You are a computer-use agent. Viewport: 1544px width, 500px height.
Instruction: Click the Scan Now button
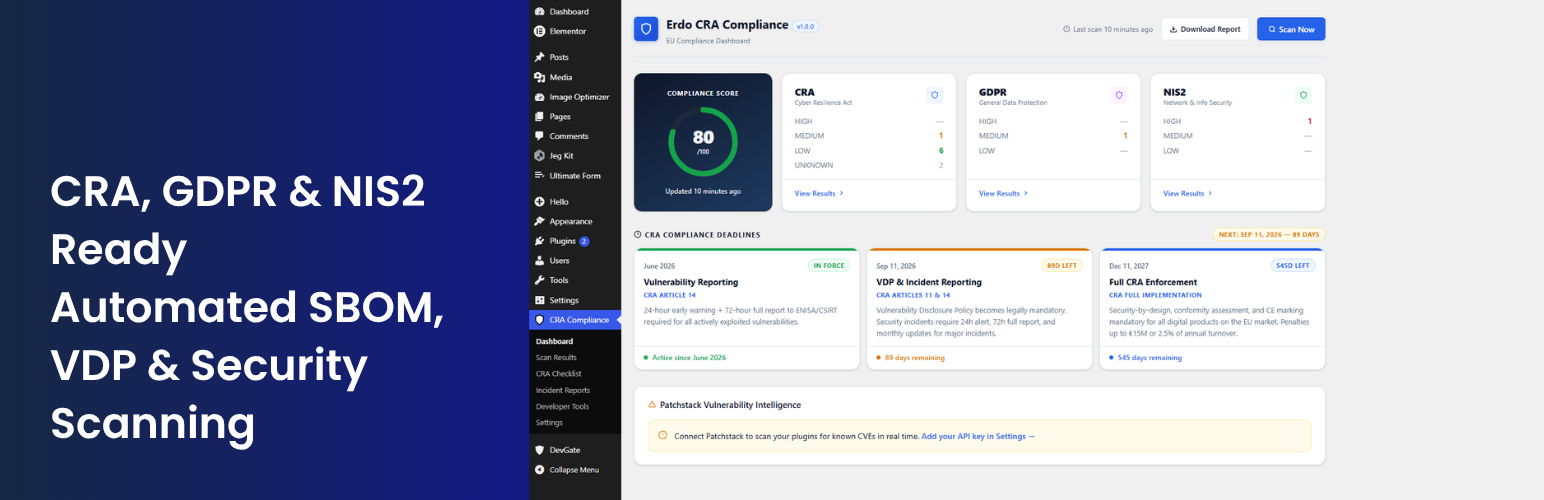[x=1291, y=29]
